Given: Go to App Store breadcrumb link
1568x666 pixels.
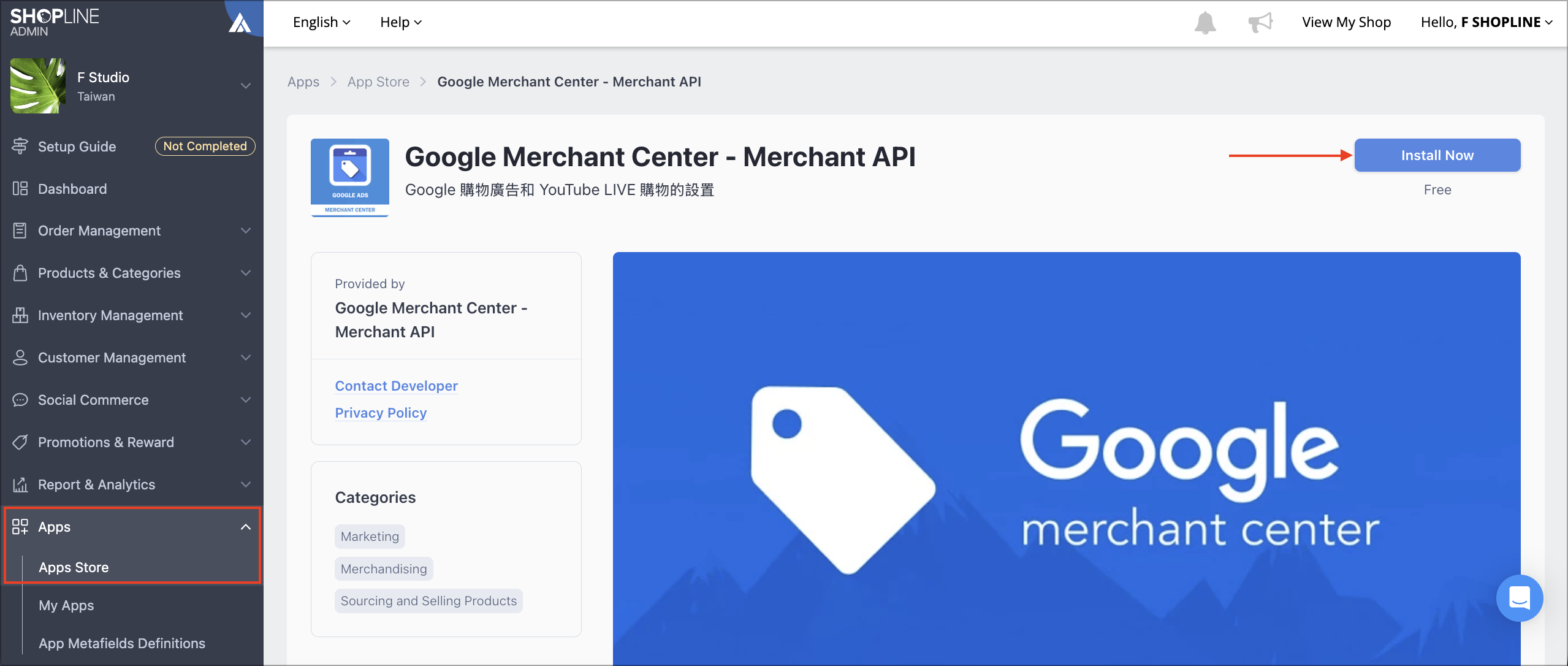Looking at the screenshot, I should point(378,82).
